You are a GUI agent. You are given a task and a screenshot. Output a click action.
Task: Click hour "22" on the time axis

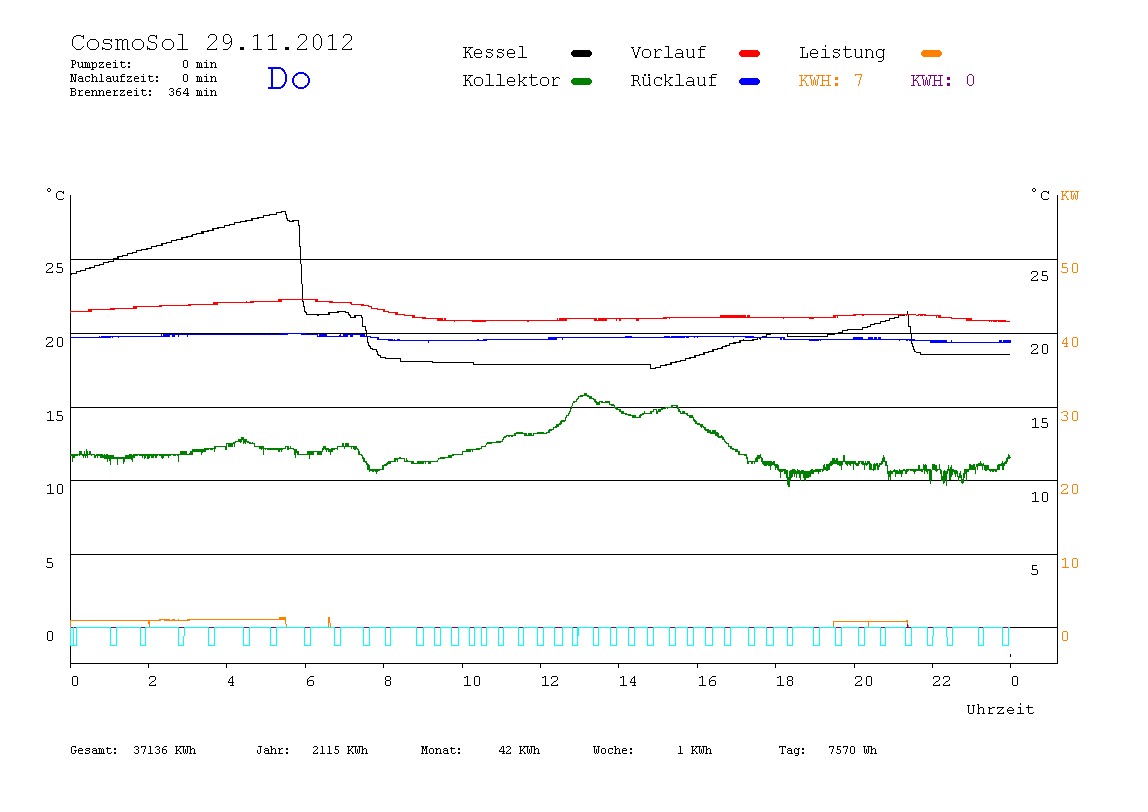point(942,681)
